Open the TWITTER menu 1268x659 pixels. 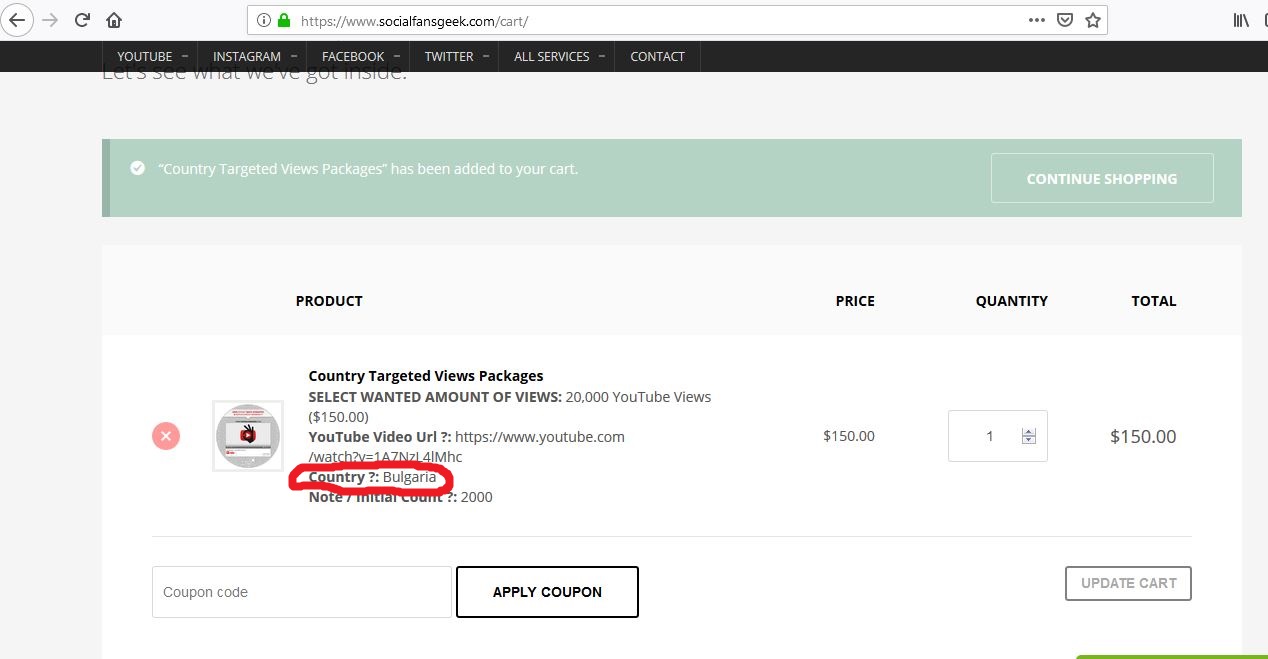coord(454,56)
